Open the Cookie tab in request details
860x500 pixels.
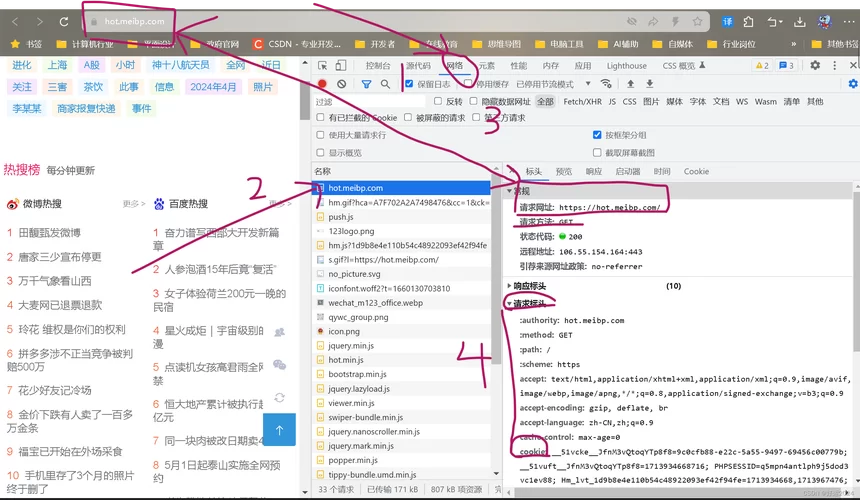696,172
